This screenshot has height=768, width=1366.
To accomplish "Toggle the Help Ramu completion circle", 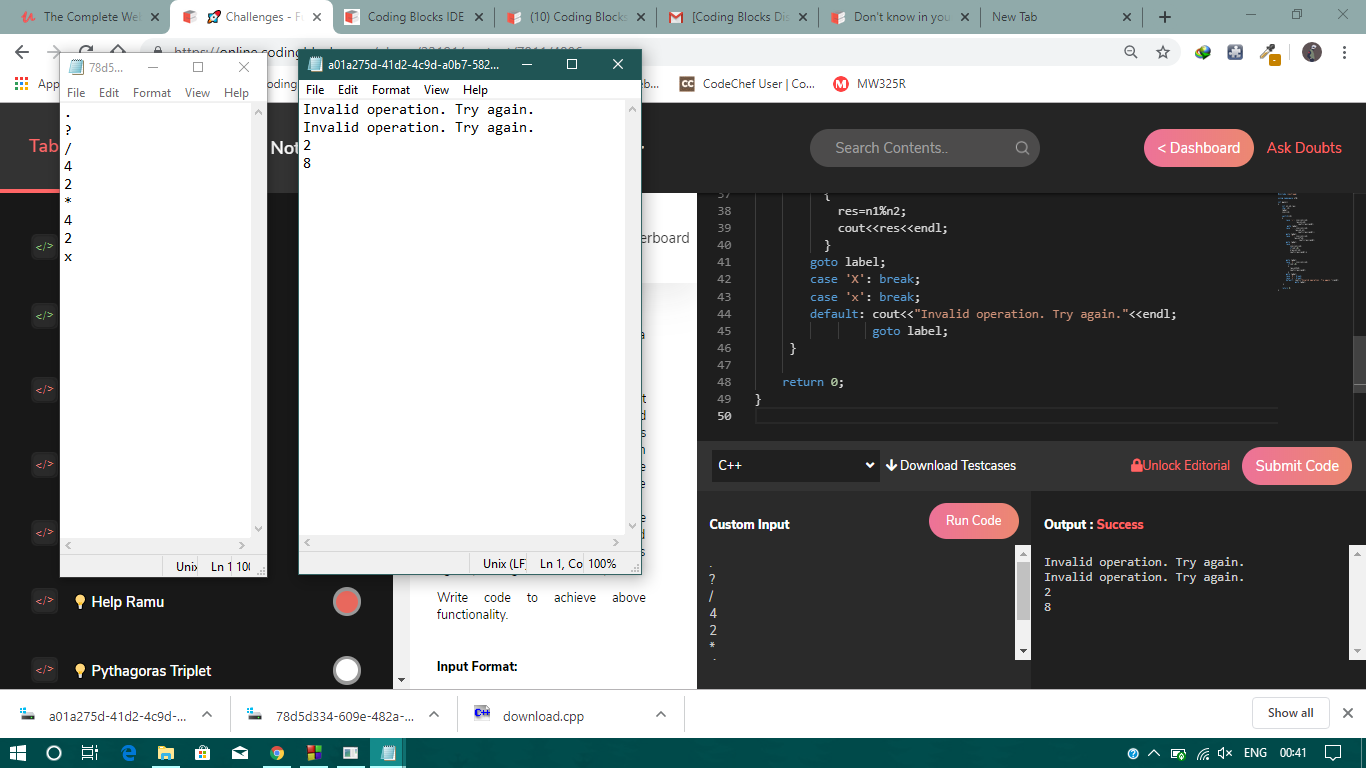I will 346,602.
